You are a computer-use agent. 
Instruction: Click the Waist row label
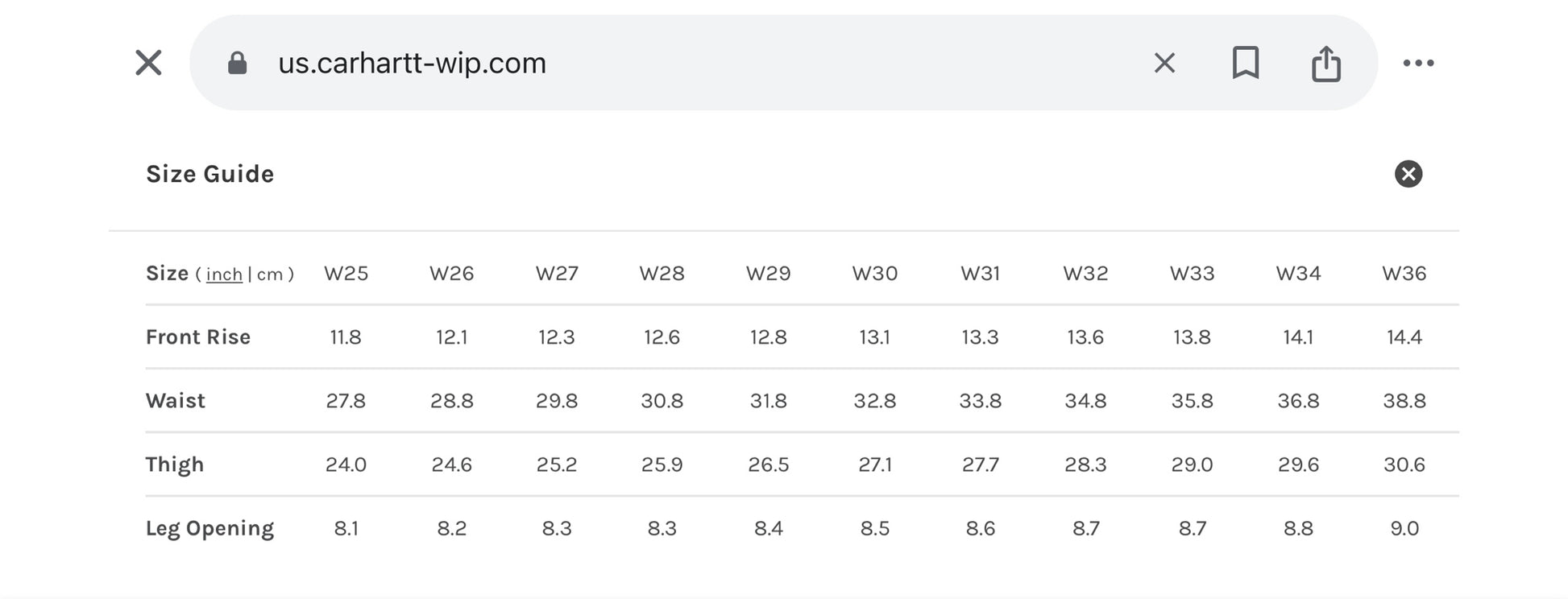click(x=176, y=401)
